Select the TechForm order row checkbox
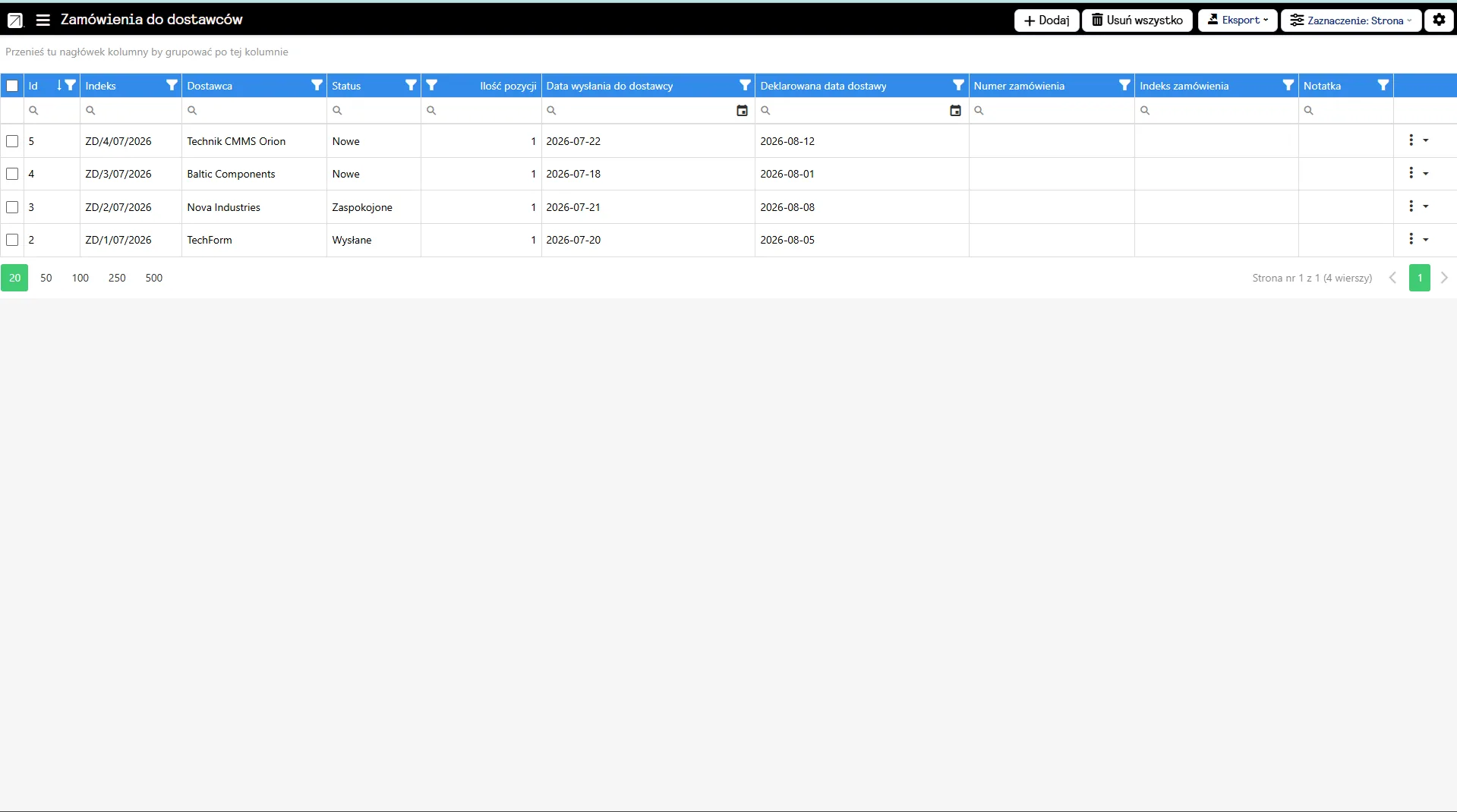The height and width of the screenshot is (812, 1457). 12,240
